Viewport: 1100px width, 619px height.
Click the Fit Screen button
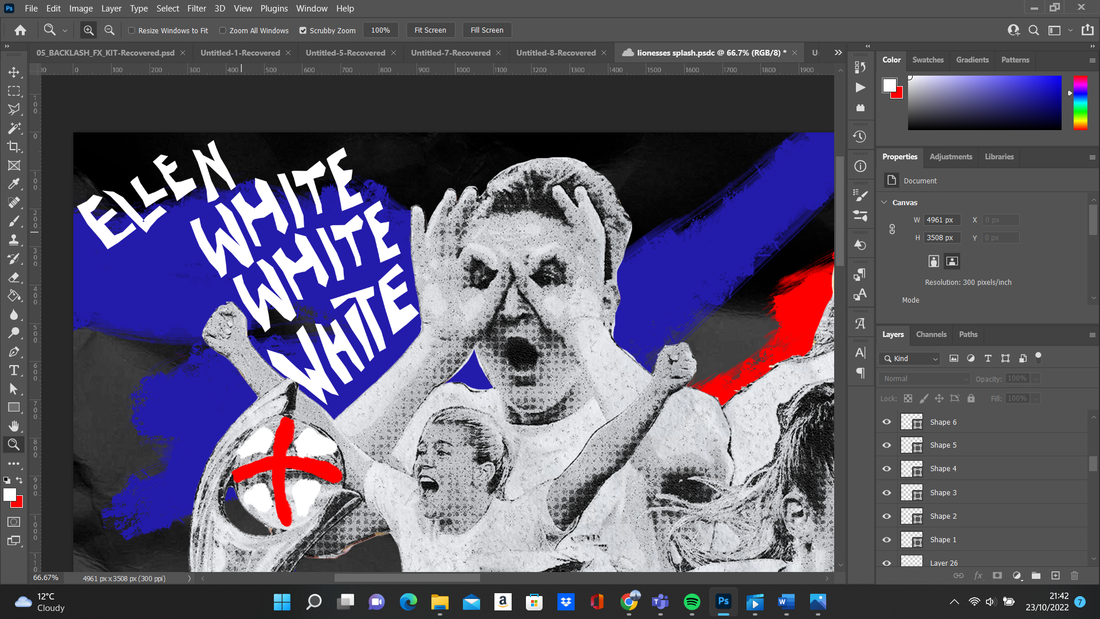(430, 30)
